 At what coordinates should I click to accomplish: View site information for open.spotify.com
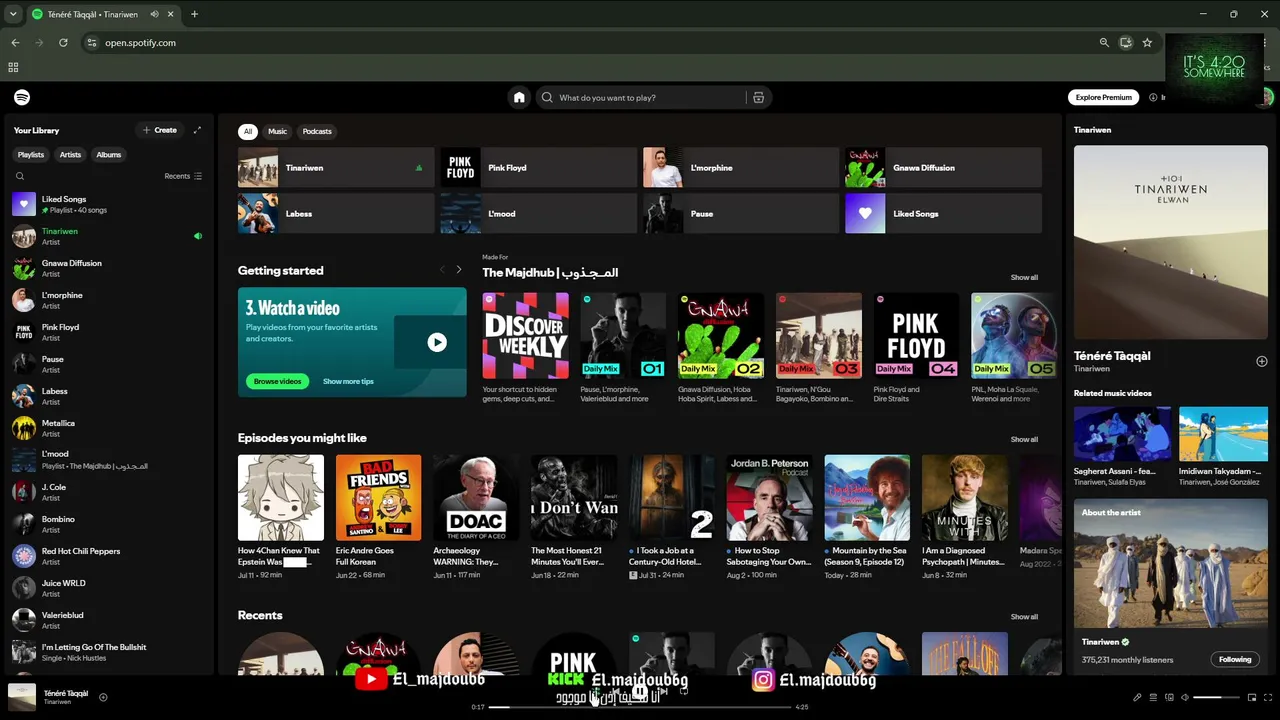[92, 43]
